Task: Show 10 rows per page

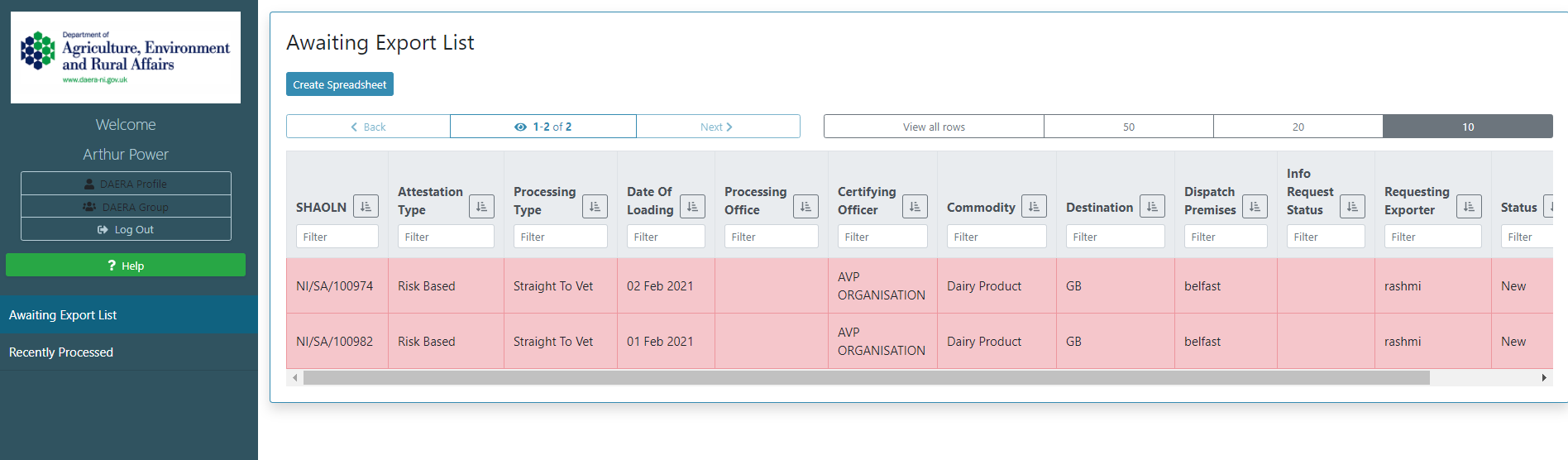Action: tap(1468, 127)
